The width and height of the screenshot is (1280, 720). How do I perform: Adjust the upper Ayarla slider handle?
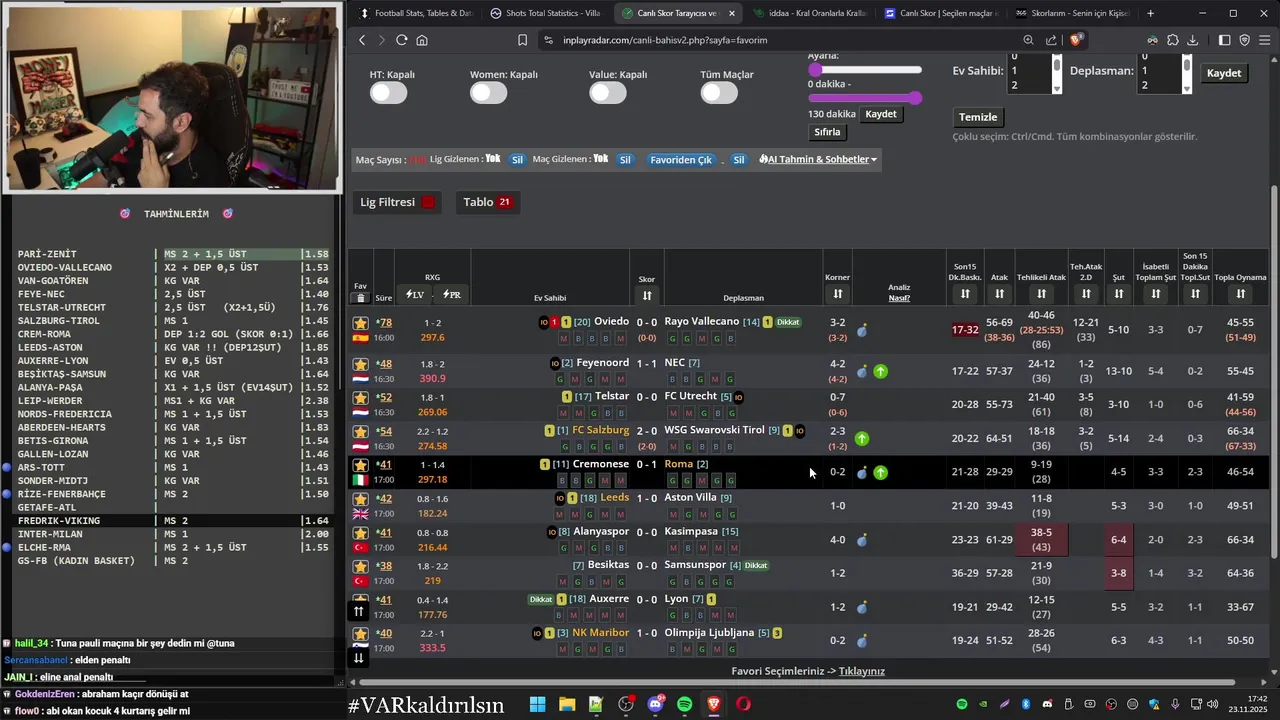[x=815, y=70]
